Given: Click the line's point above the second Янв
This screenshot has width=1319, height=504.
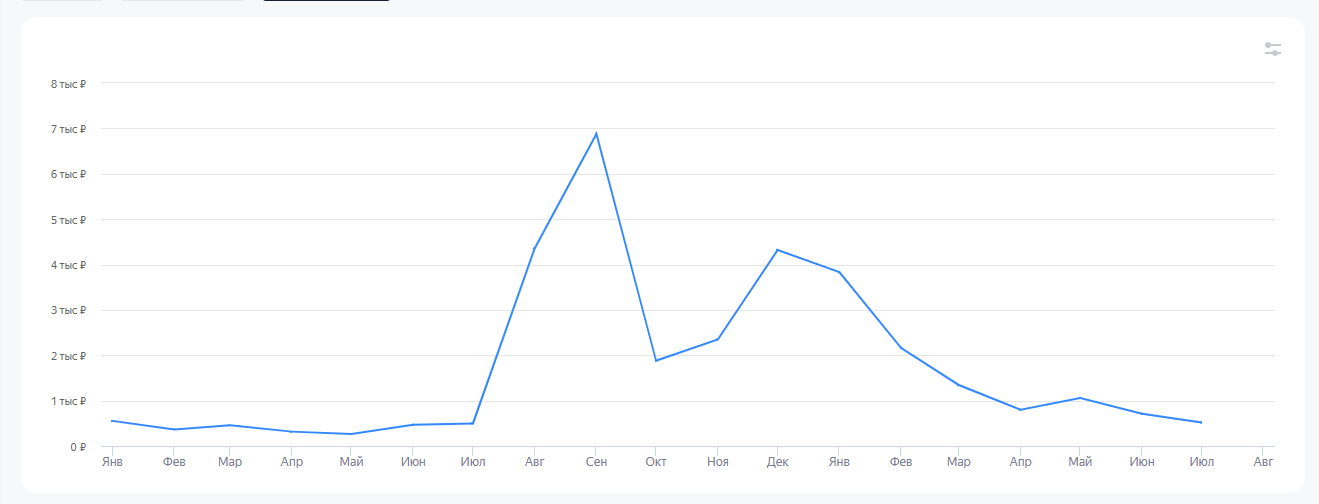Looking at the screenshot, I should point(839,272).
